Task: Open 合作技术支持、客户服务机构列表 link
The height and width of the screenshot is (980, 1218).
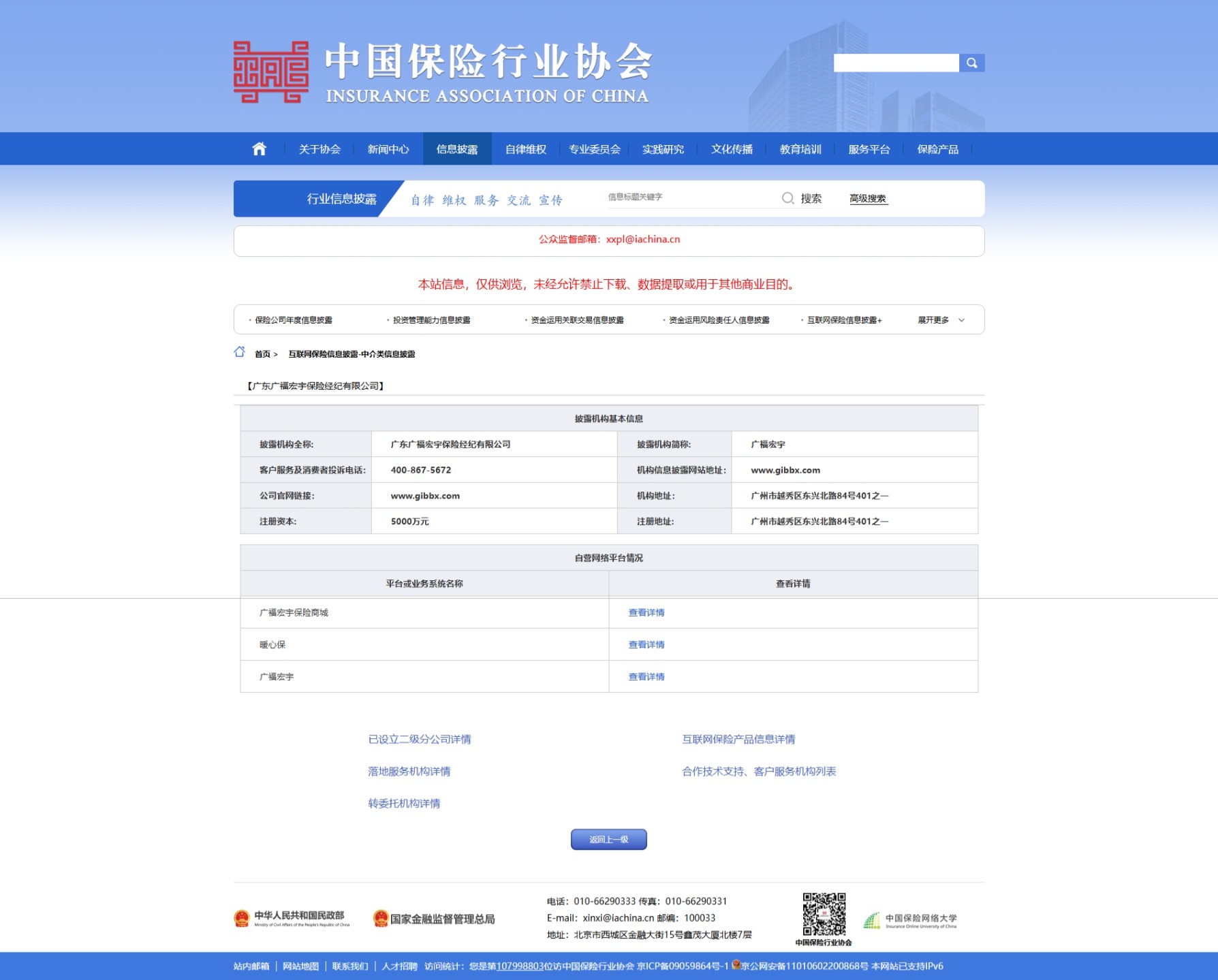Action: point(759,771)
